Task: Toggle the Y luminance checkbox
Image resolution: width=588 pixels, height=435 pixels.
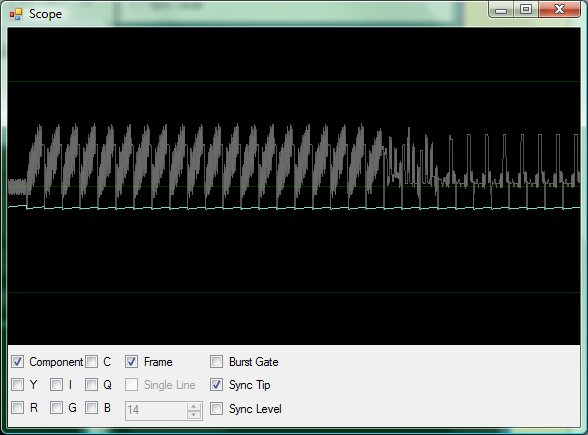Action: point(17,384)
